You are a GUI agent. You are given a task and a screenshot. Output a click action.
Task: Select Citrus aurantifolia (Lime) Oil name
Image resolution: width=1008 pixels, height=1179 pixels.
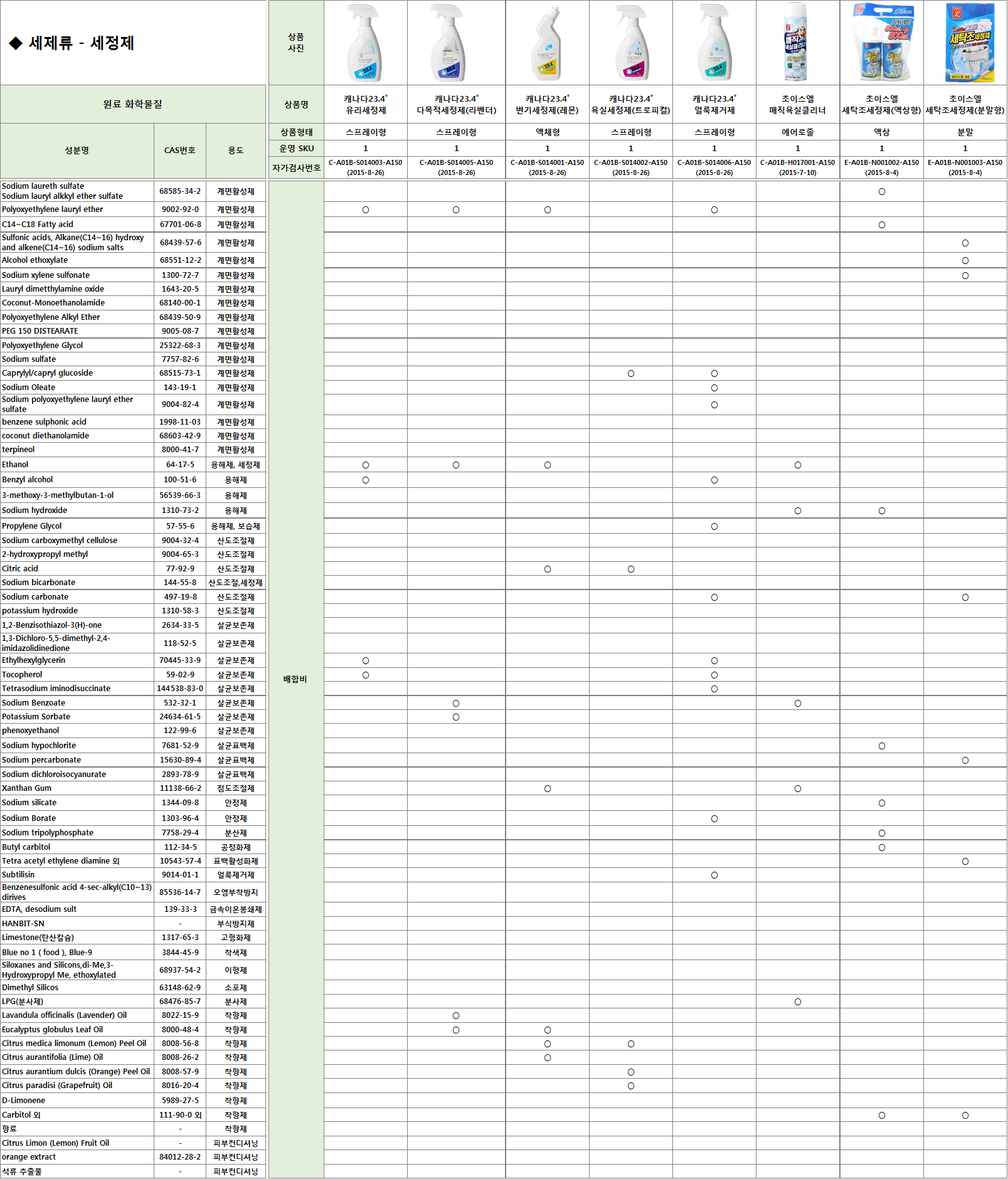[x=52, y=1057]
